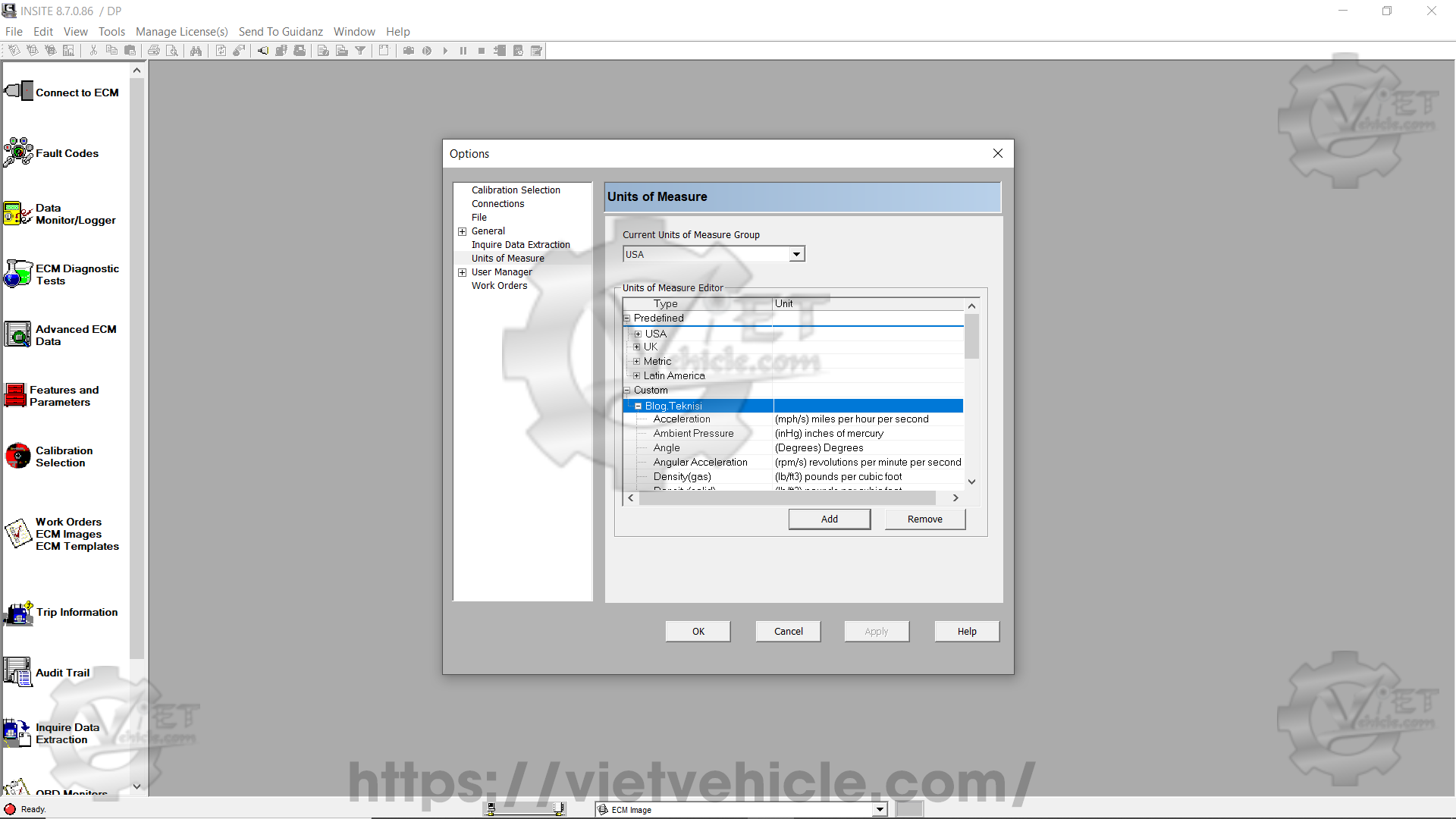Expand the General tree node
The image size is (1456, 819).
[x=462, y=231]
